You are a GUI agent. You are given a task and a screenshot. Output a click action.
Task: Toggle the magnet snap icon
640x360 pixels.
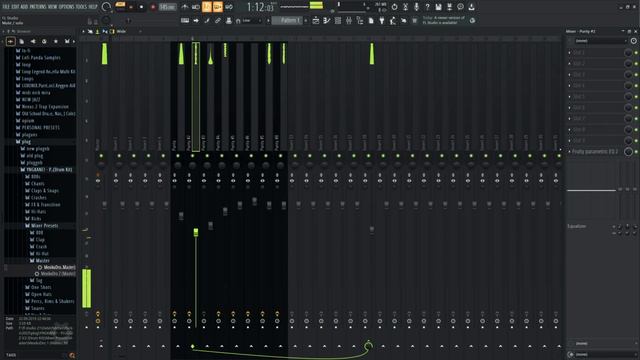click(238, 20)
